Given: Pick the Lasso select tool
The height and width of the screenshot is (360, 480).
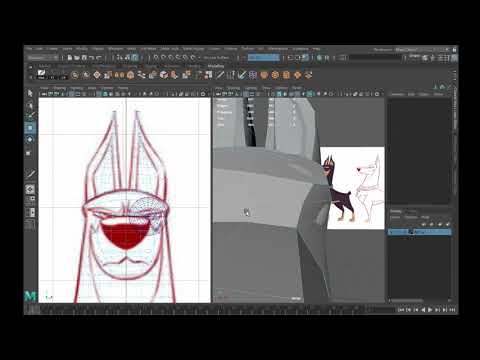Looking at the screenshot, I should coord(30,105).
